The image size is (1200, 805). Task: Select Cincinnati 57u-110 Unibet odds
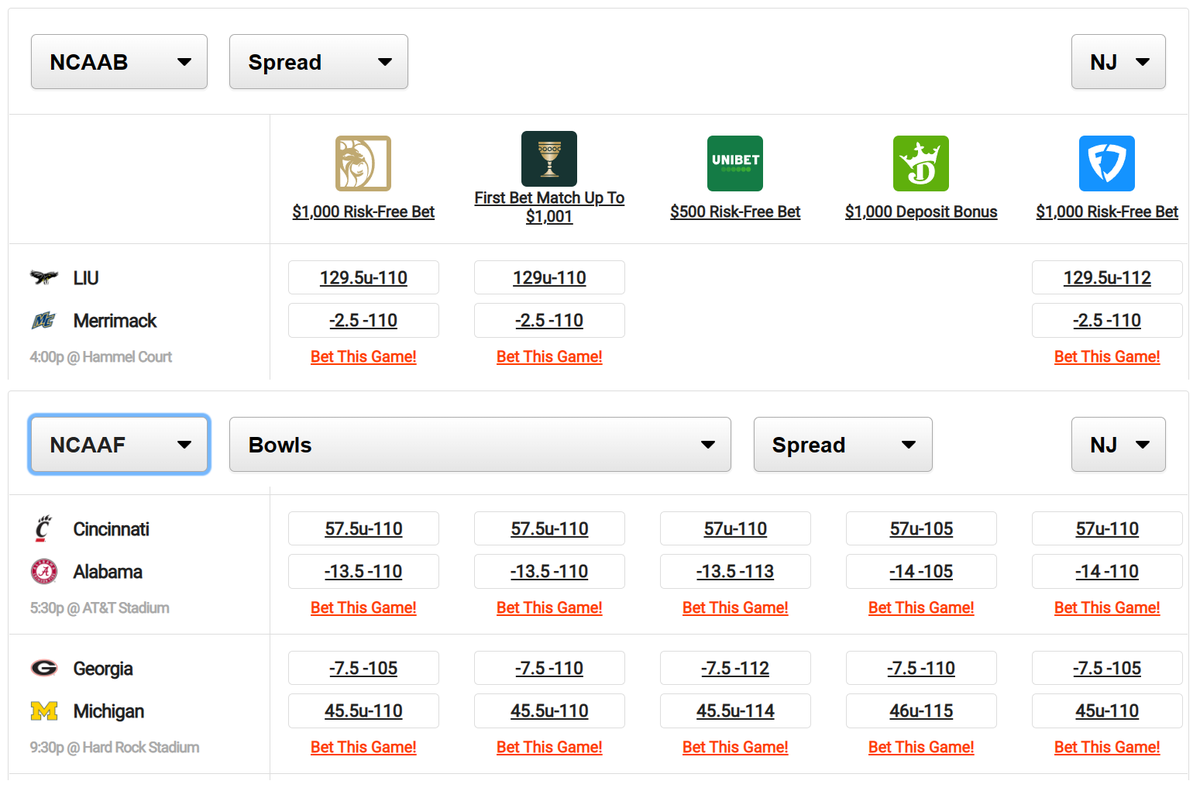tap(735, 529)
